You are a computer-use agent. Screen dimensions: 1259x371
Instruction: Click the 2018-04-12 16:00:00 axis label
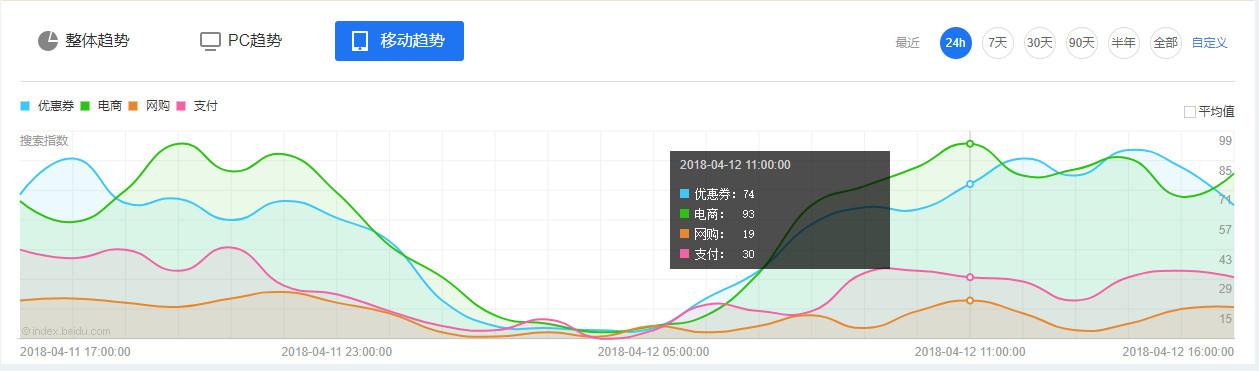(1178, 352)
